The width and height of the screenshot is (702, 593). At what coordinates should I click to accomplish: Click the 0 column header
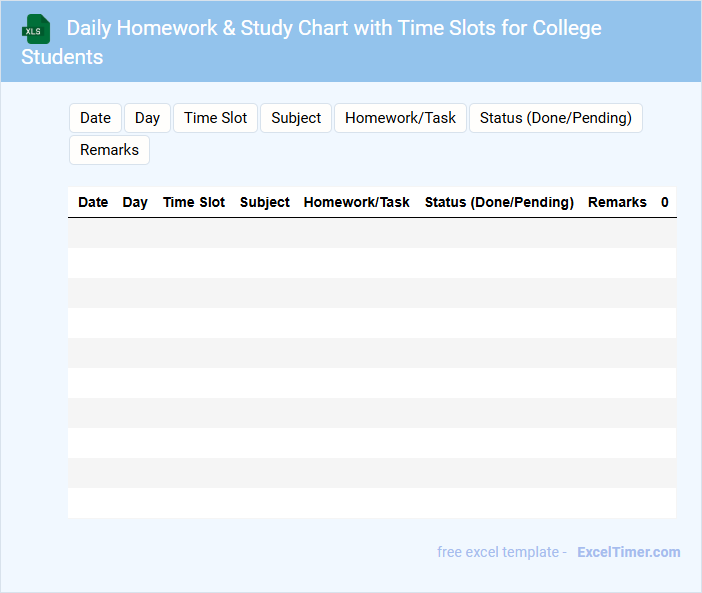tap(665, 202)
